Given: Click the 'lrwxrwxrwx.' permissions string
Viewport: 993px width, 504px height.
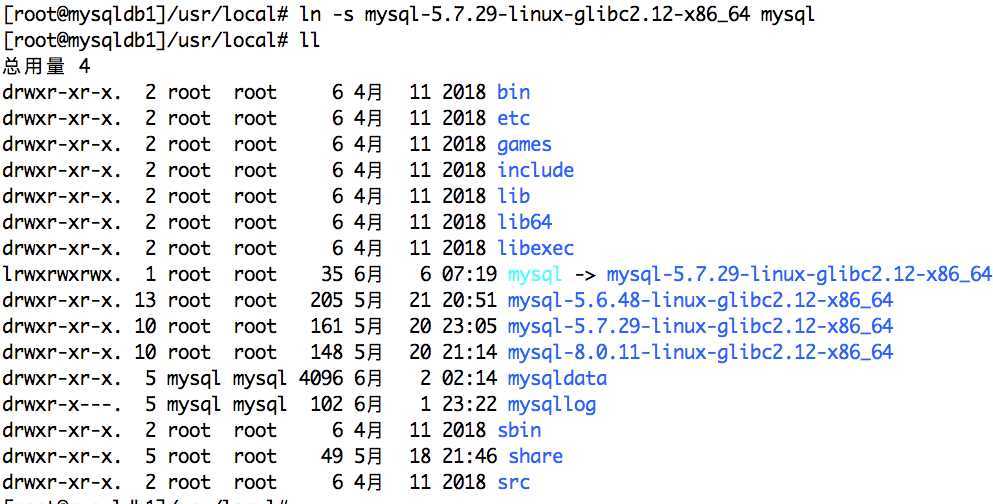Looking at the screenshot, I should coord(61,274).
